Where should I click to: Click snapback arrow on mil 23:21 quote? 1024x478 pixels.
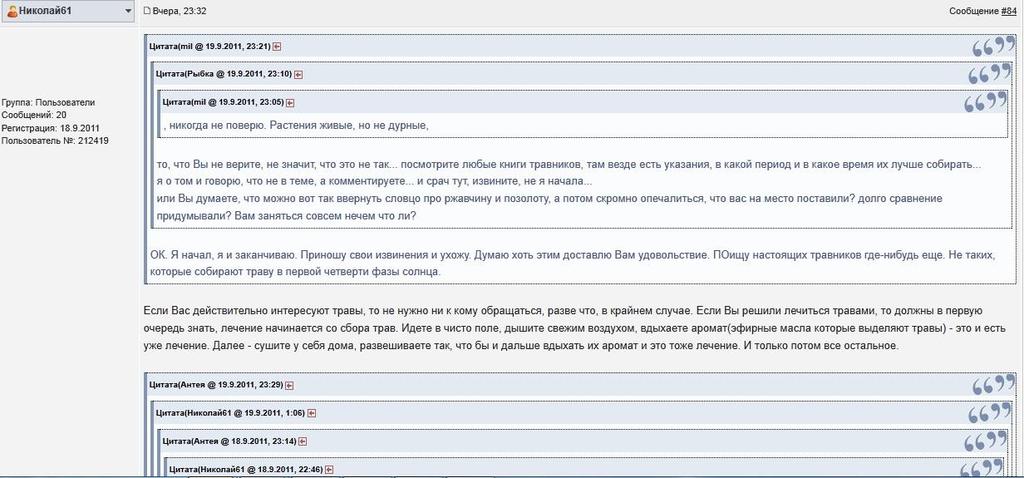(x=277, y=46)
